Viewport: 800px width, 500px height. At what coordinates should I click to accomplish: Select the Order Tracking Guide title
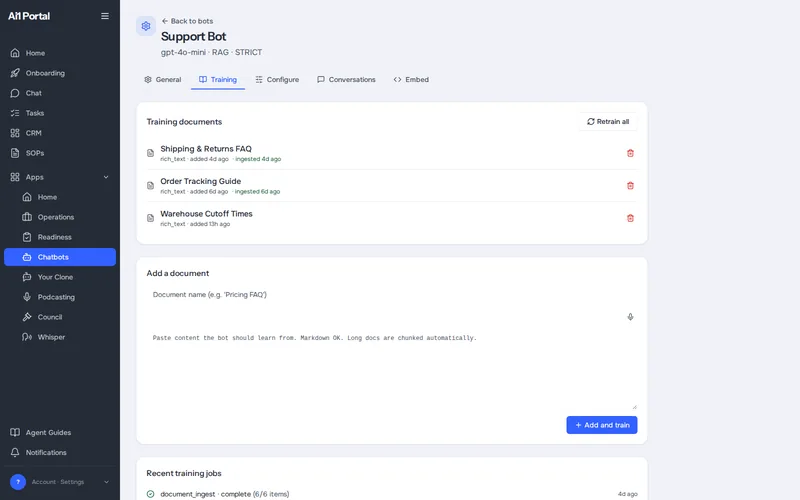tap(201, 181)
